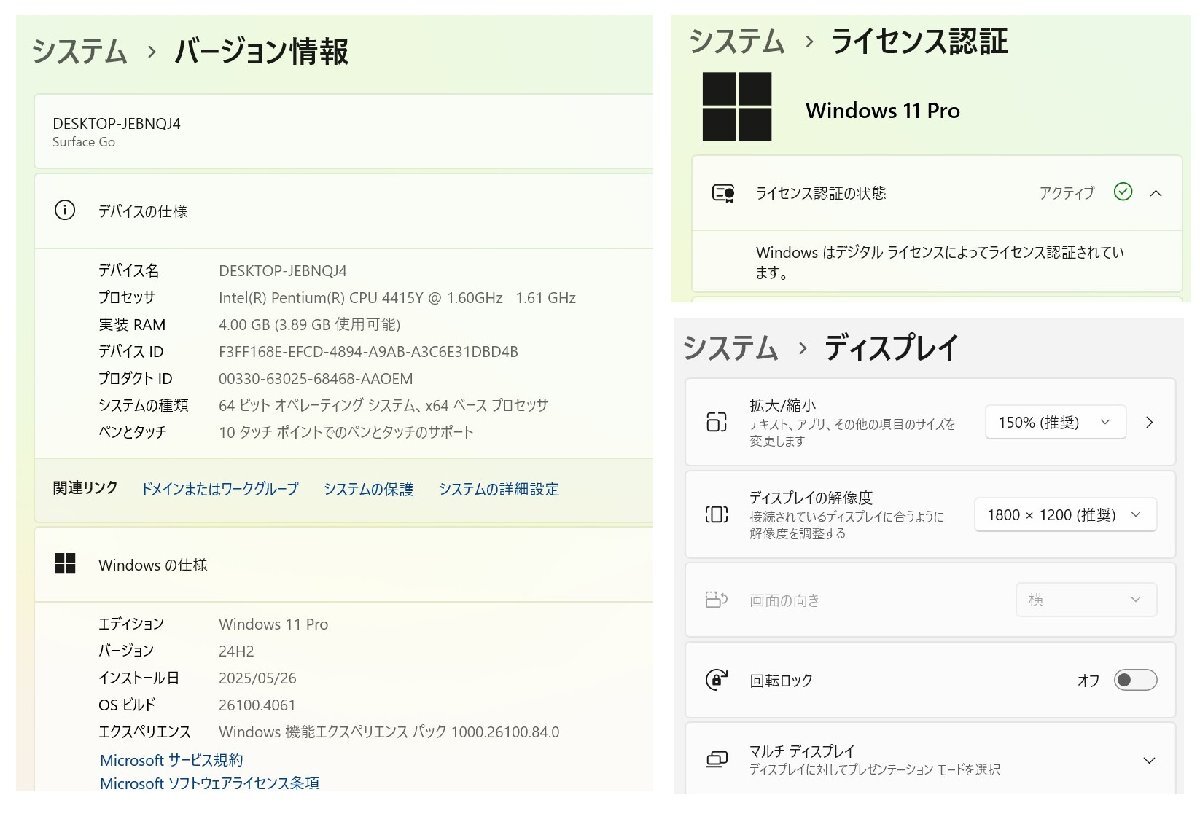This screenshot has width=1200, height=819.
Task: Click the ディスプレイの解像度 setting label
Action: (x=811, y=497)
